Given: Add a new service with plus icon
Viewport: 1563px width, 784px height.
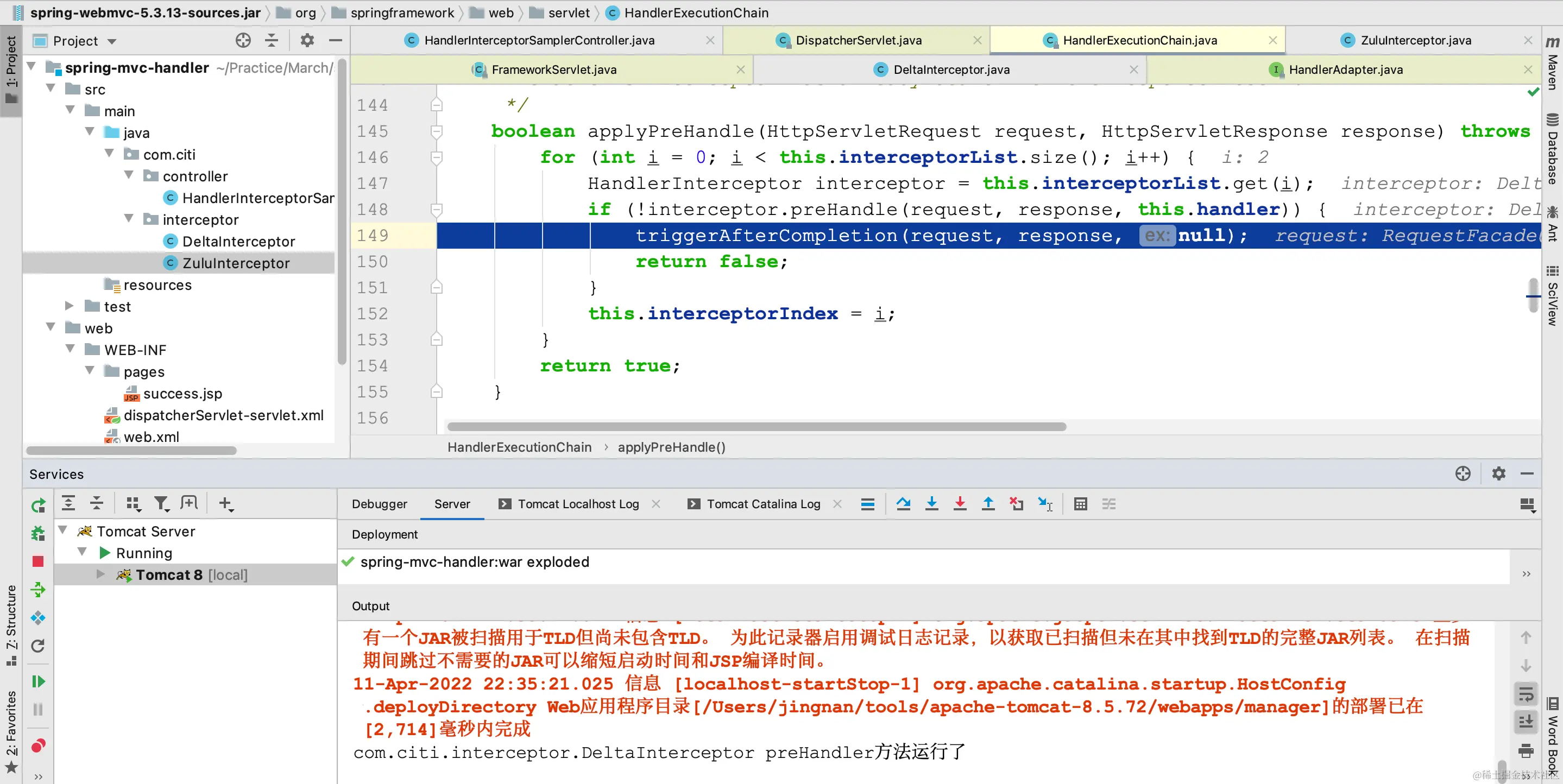Looking at the screenshot, I should (226, 503).
